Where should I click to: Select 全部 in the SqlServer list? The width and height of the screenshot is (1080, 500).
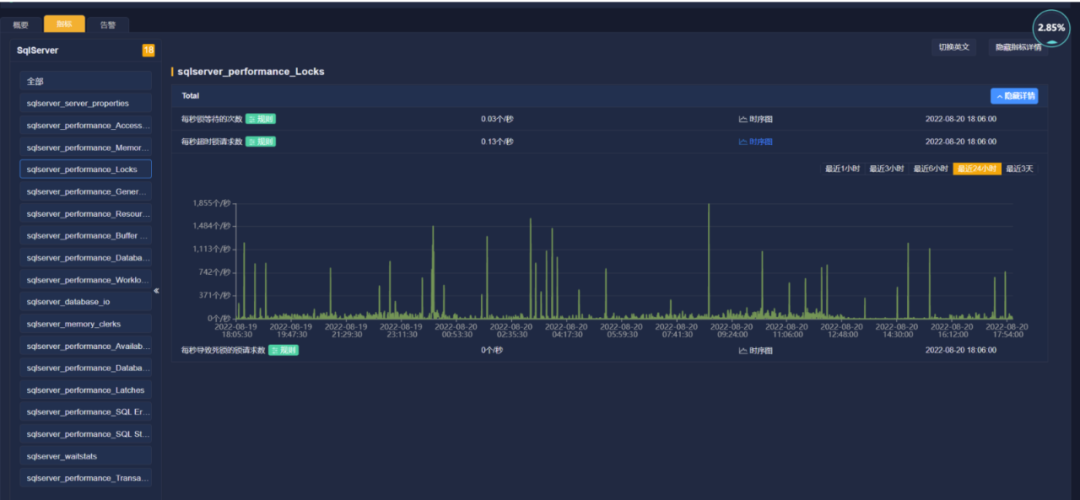pos(85,81)
